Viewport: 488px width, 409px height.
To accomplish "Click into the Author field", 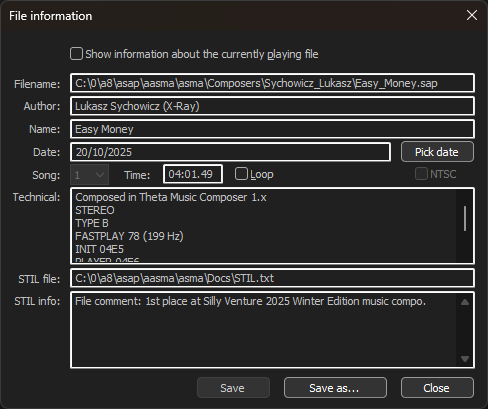I will [x=272, y=106].
